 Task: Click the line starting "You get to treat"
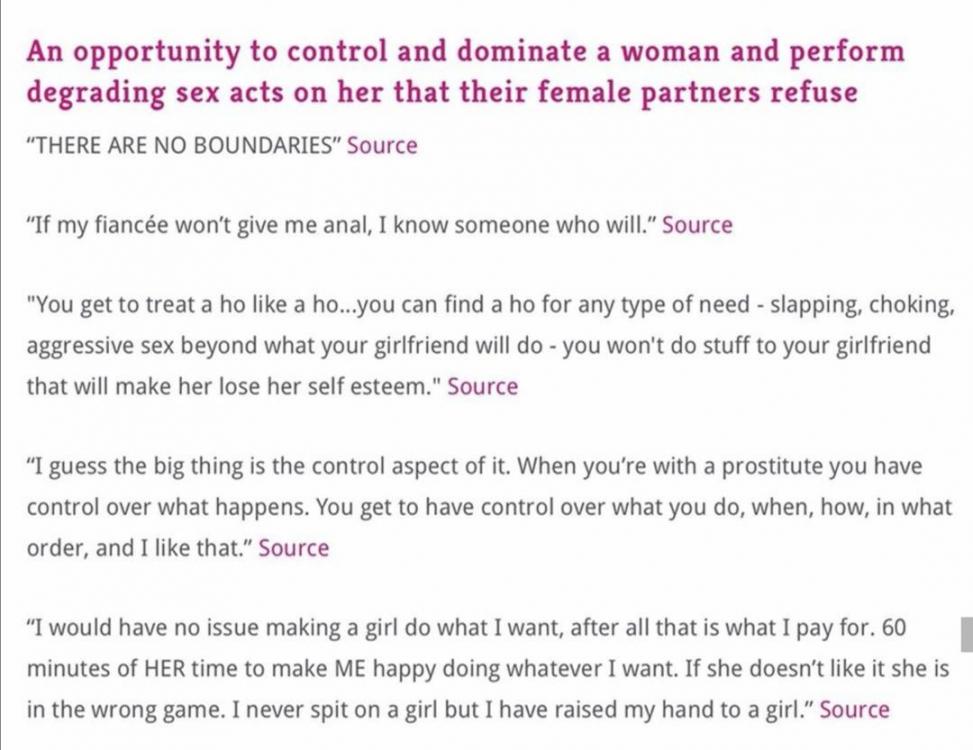490,305
